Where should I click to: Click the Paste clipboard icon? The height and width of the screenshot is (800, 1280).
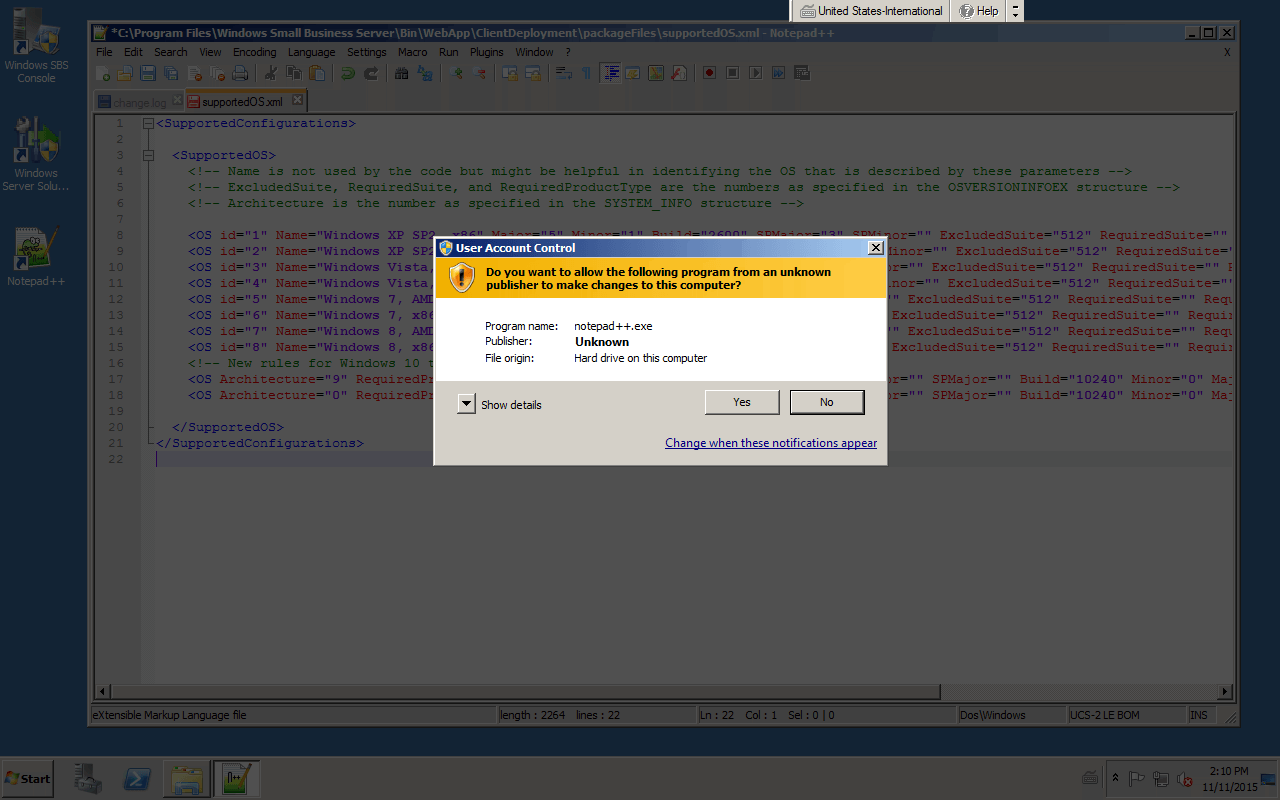(317, 73)
